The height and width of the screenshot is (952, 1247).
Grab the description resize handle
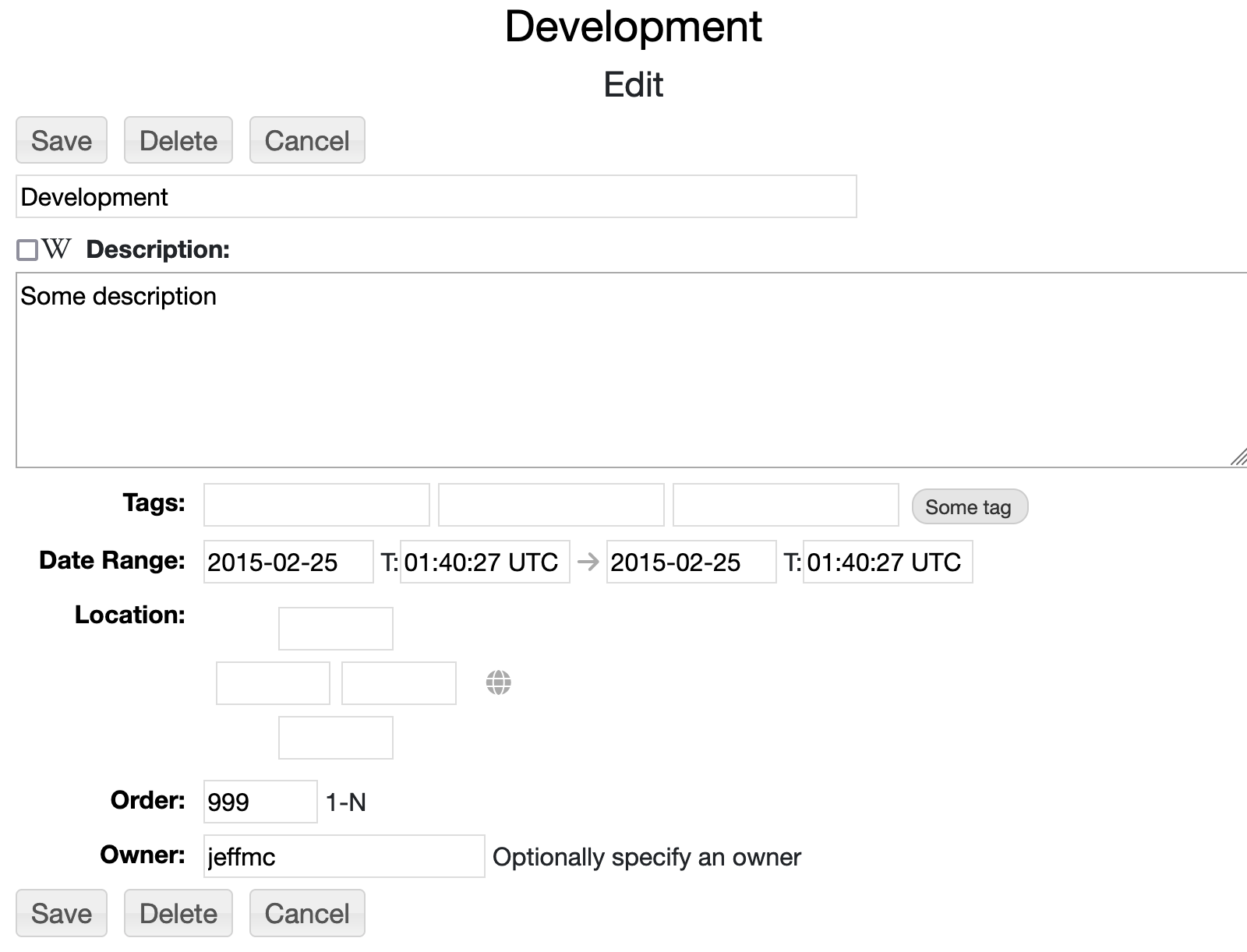pos(1238,458)
